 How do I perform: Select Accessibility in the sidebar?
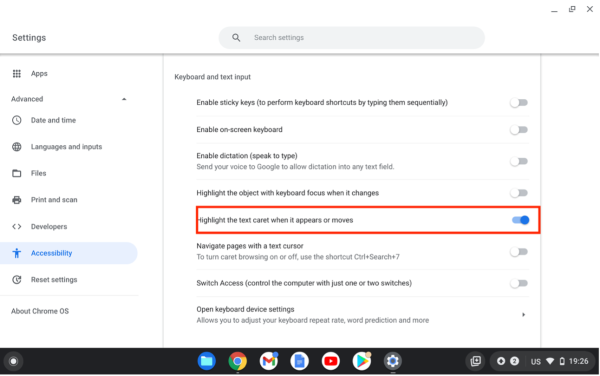coord(69,253)
